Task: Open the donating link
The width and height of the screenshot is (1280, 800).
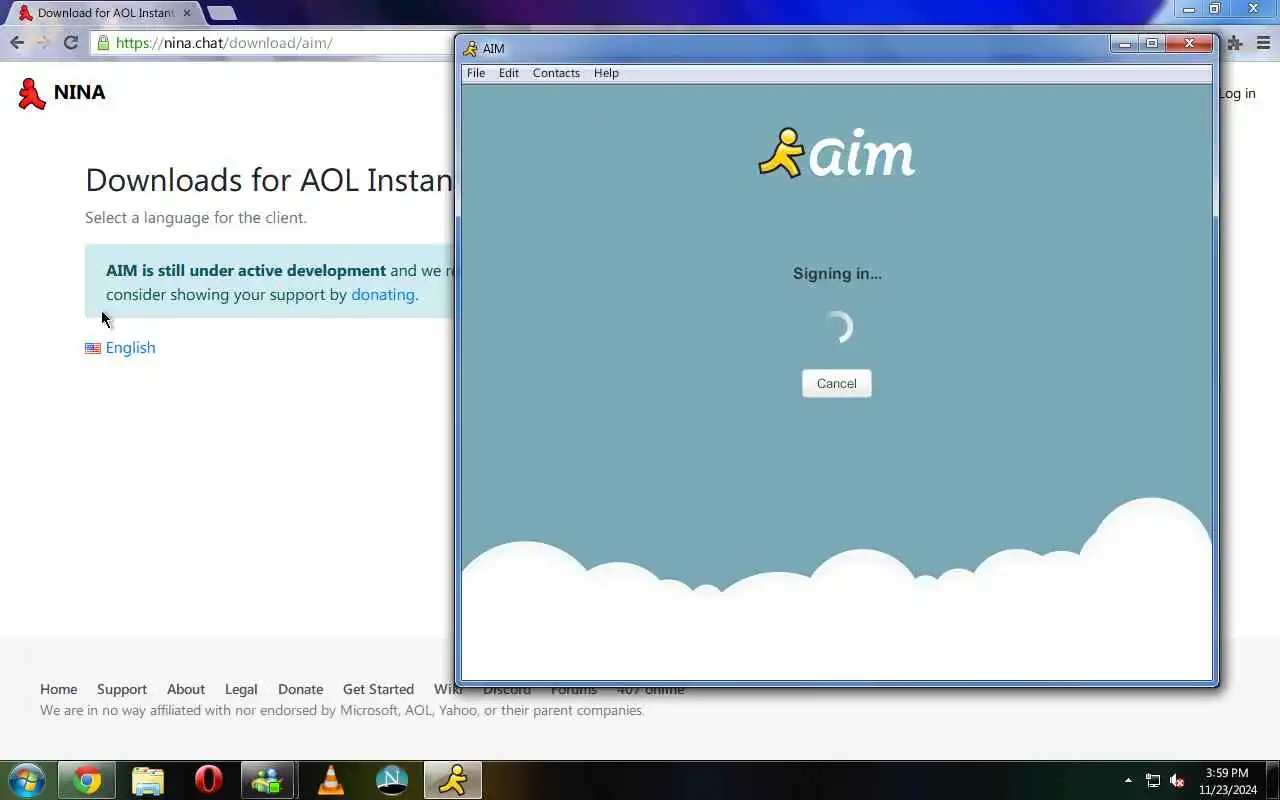Action: [x=383, y=294]
